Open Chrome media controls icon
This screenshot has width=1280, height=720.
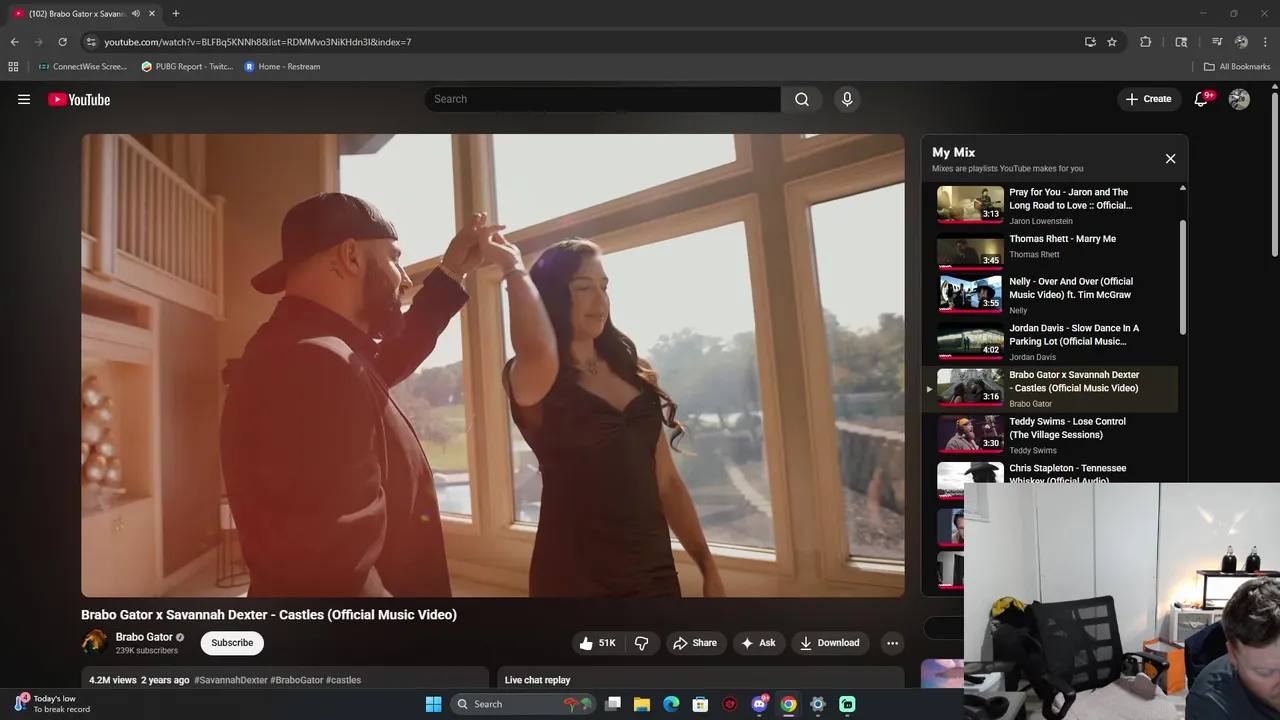click(1217, 42)
